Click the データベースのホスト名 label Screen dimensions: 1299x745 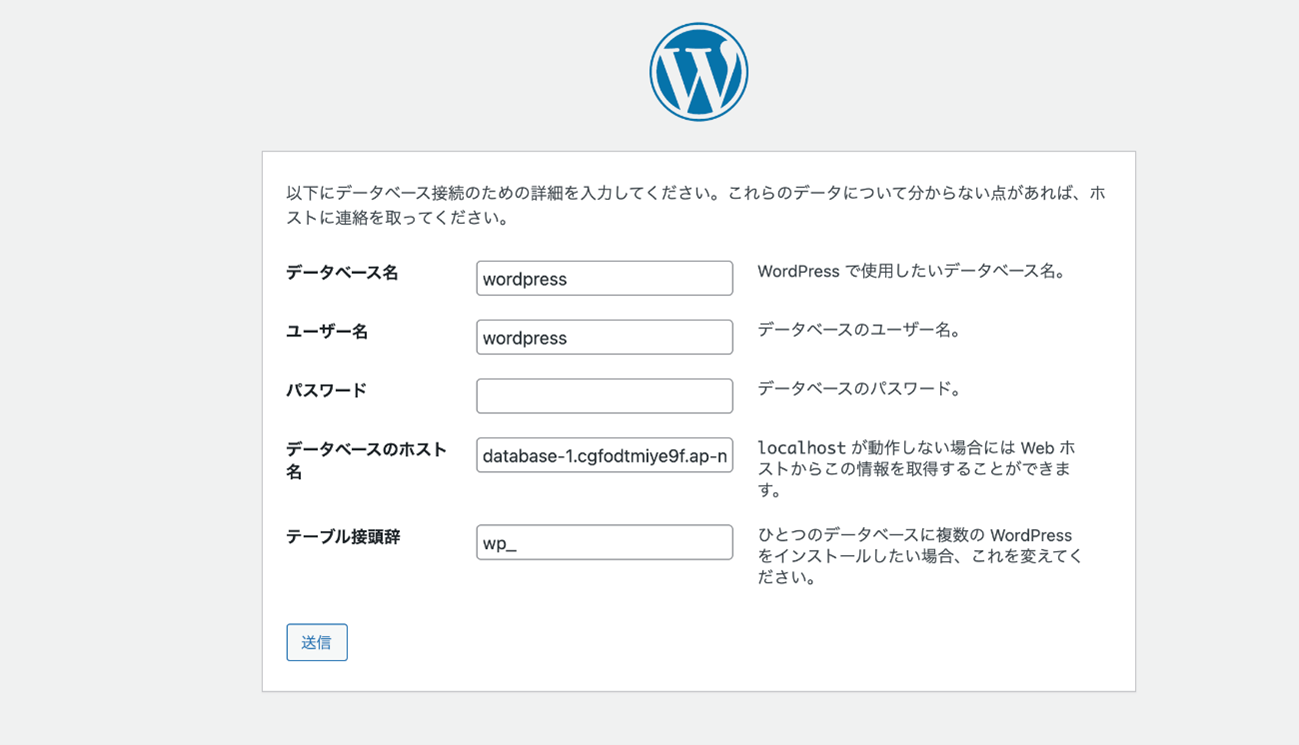[x=366, y=450]
